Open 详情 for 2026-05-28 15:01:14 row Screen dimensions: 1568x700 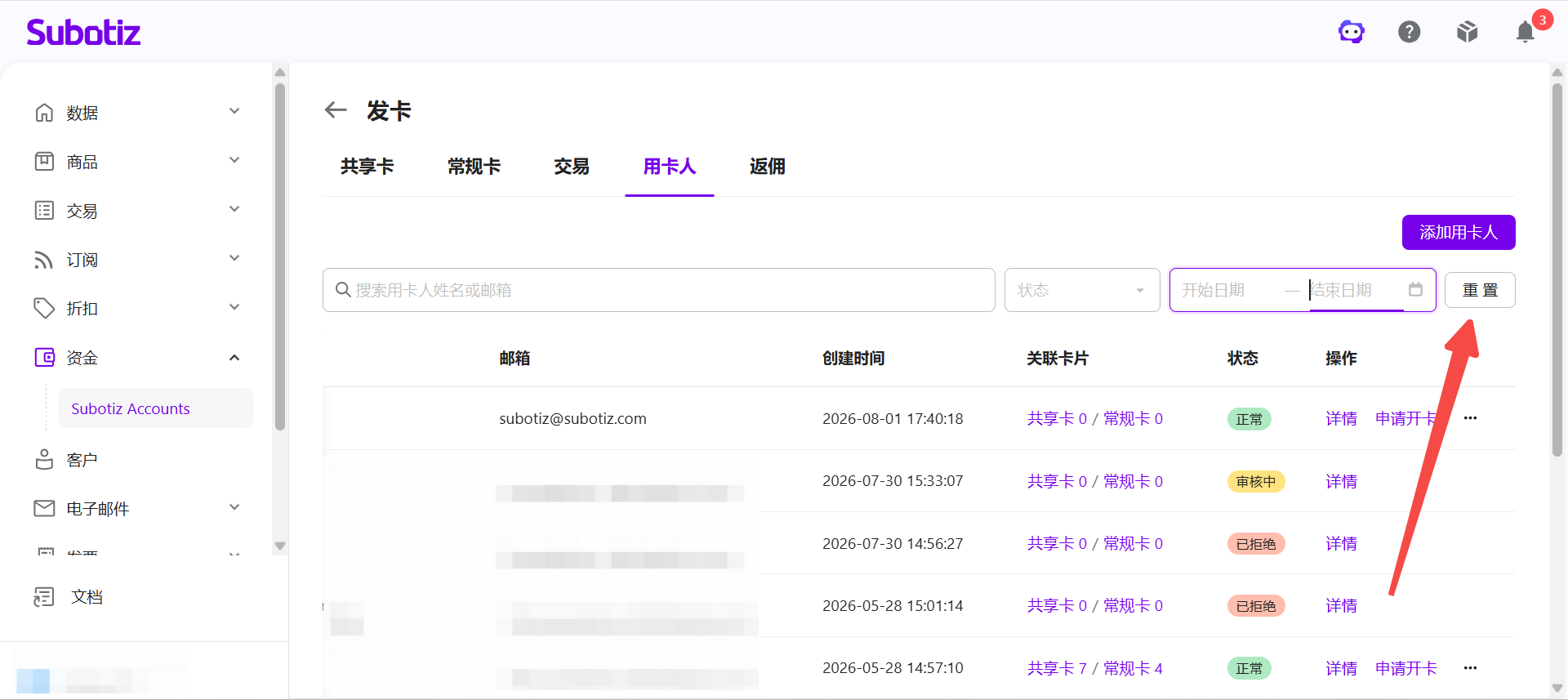point(1341,605)
